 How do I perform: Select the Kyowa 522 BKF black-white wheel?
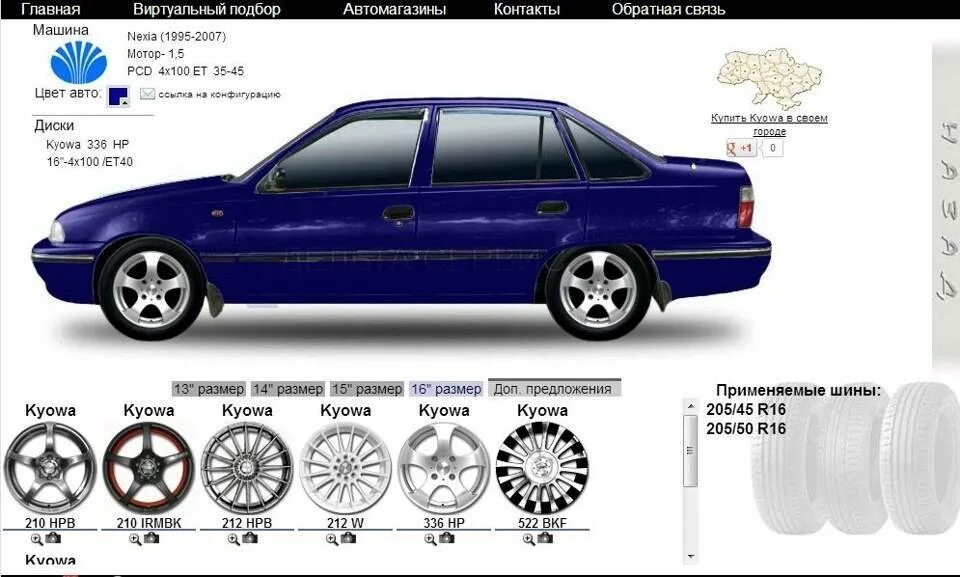[542, 468]
